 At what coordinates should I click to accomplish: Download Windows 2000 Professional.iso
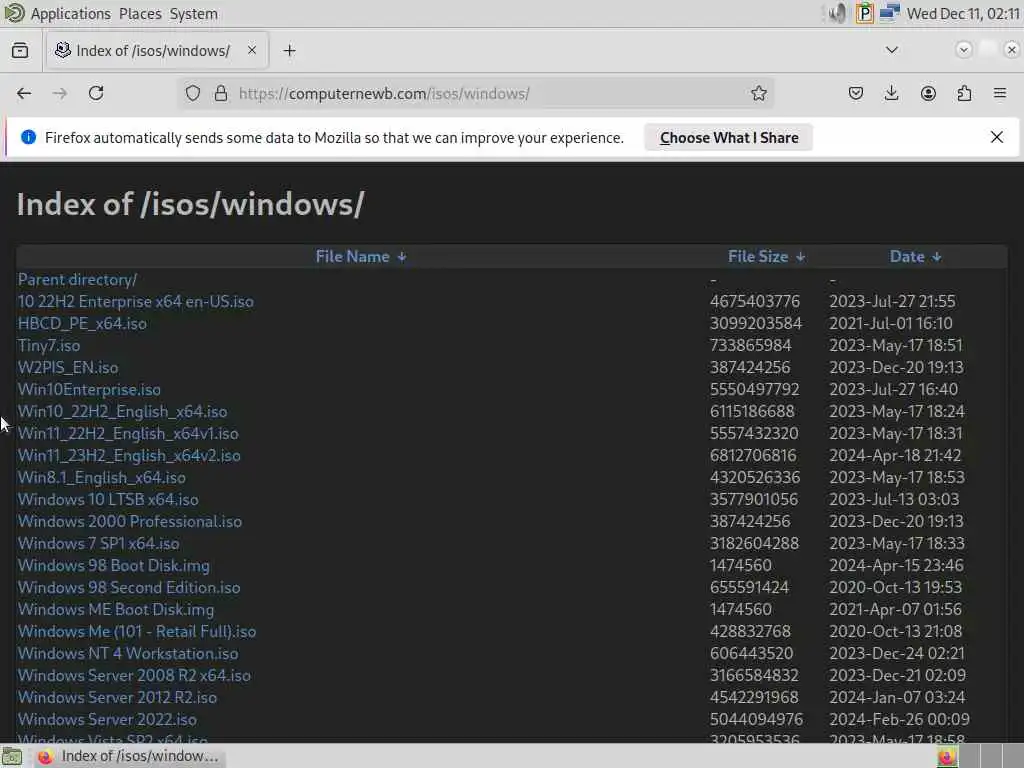(130, 522)
